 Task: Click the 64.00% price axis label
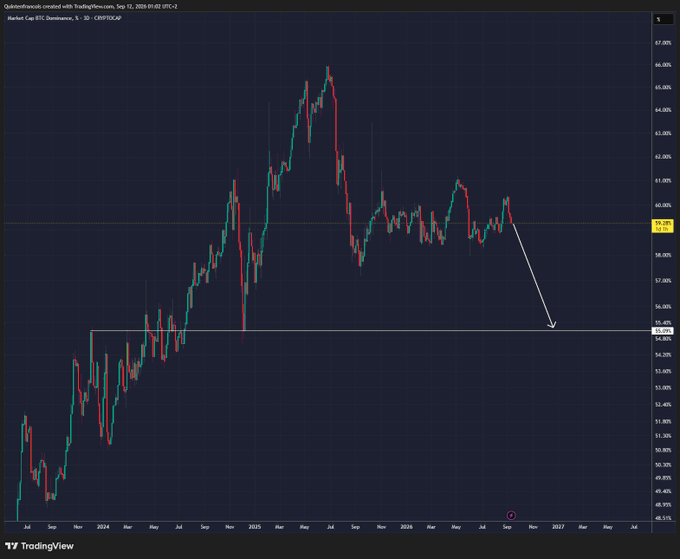(x=663, y=110)
